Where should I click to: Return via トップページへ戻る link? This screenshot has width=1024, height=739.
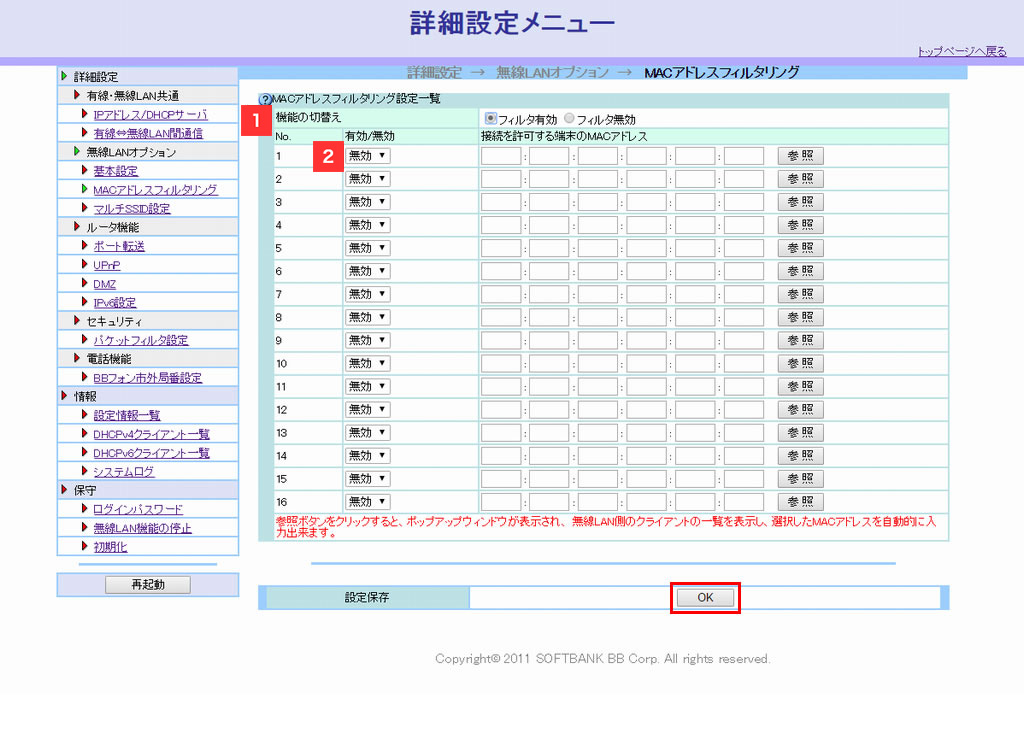962,51
